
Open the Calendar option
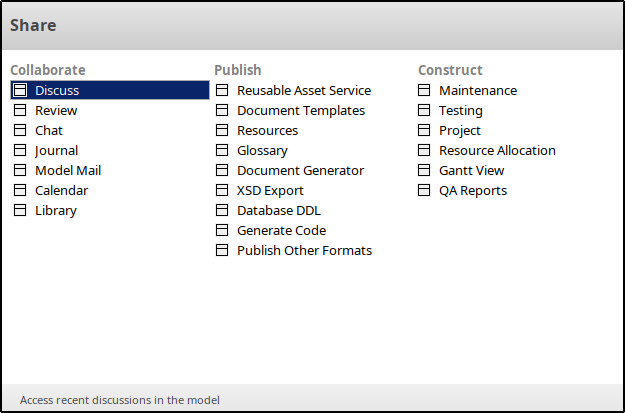tap(61, 190)
